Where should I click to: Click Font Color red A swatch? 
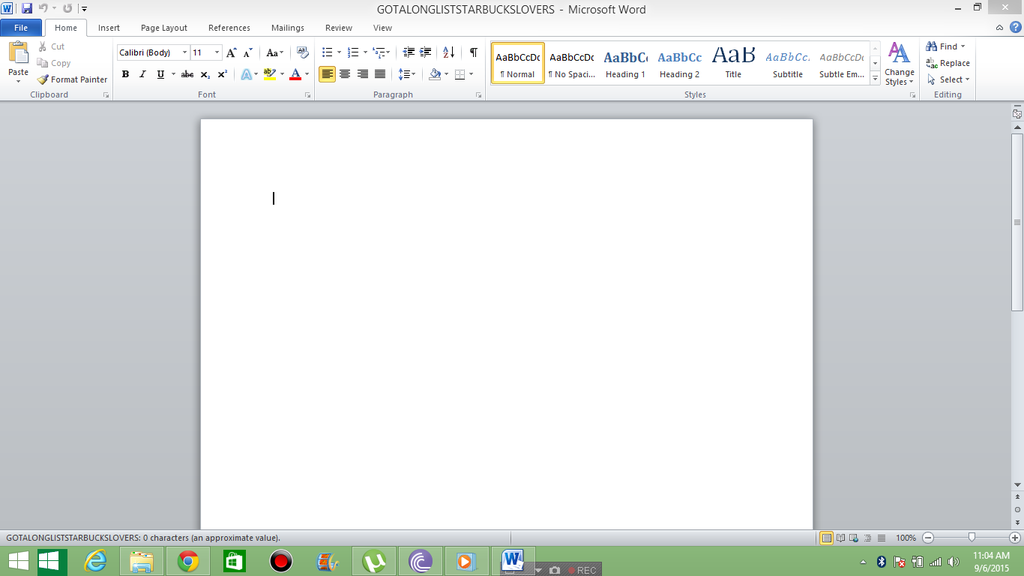point(295,74)
